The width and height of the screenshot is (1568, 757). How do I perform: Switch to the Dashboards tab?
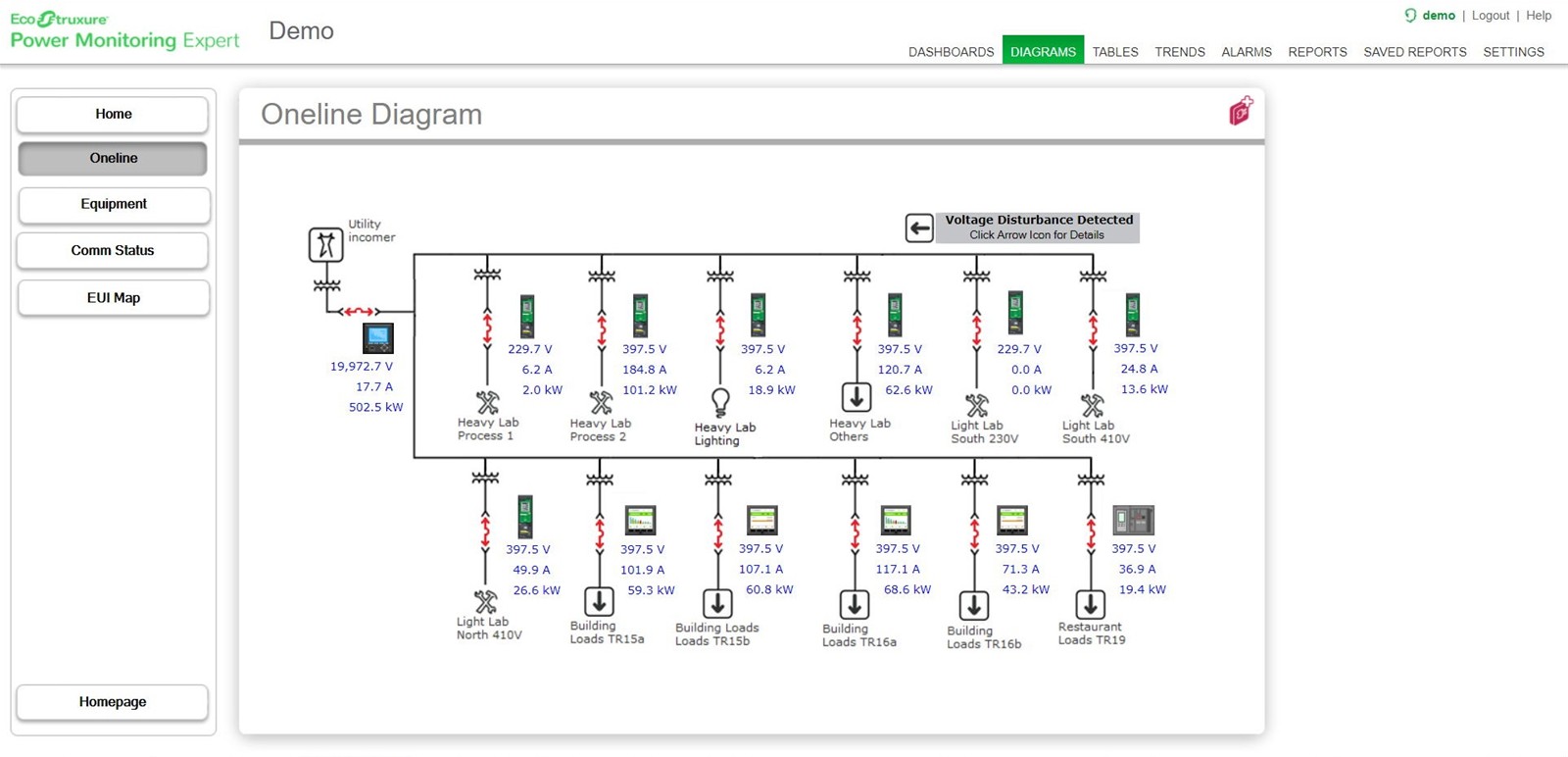pyautogui.click(x=951, y=52)
